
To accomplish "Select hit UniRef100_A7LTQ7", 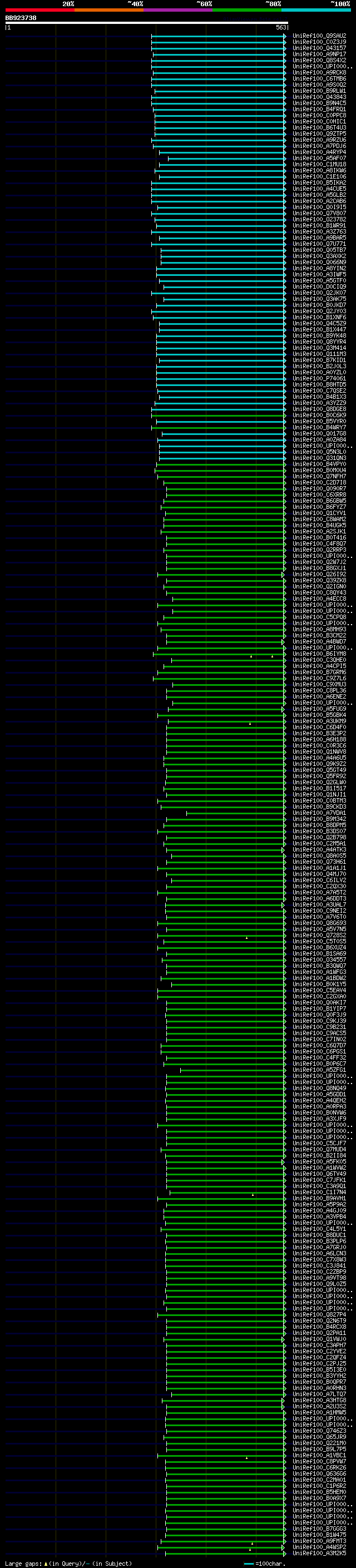I will pos(319,1394).
